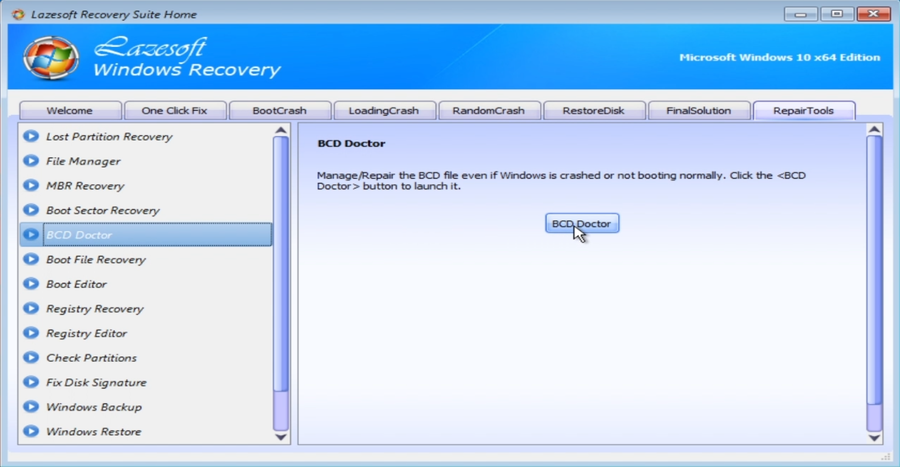Switch to the One Click Fix tab
900x467 pixels.
coord(174,111)
